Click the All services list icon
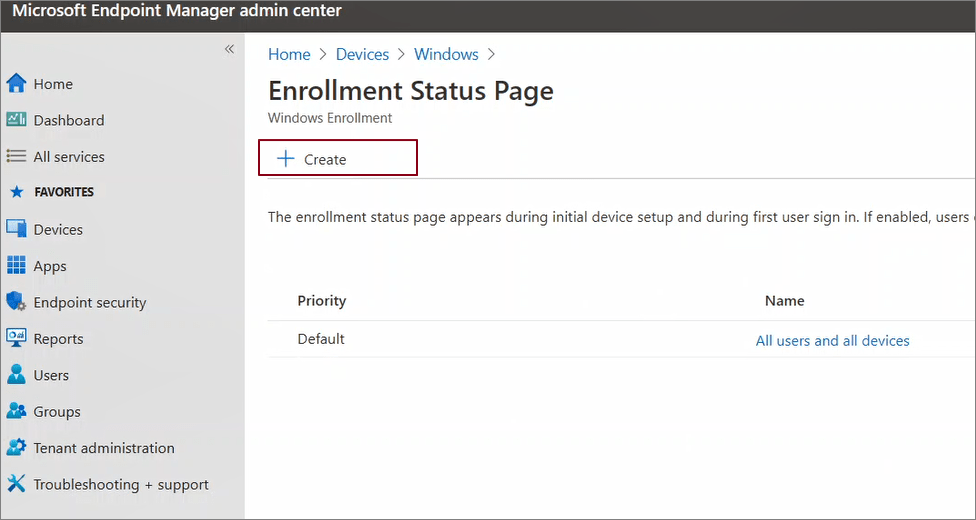The width and height of the screenshot is (976, 520). tap(16, 156)
